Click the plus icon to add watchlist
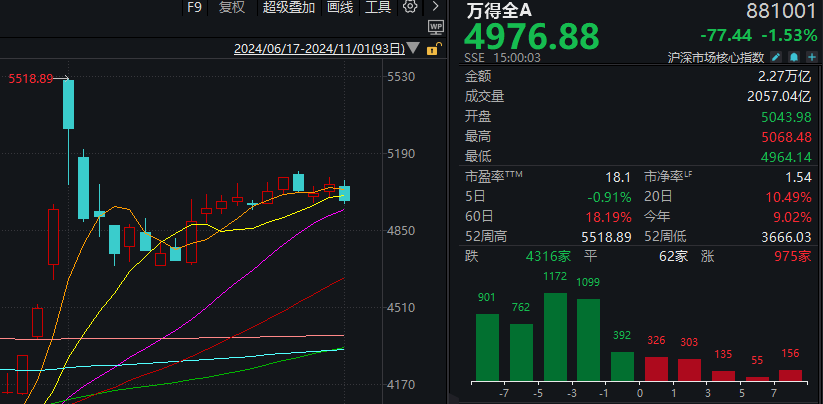The height and width of the screenshot is (404, 823). pyautogui.click(x=808, y=59)
